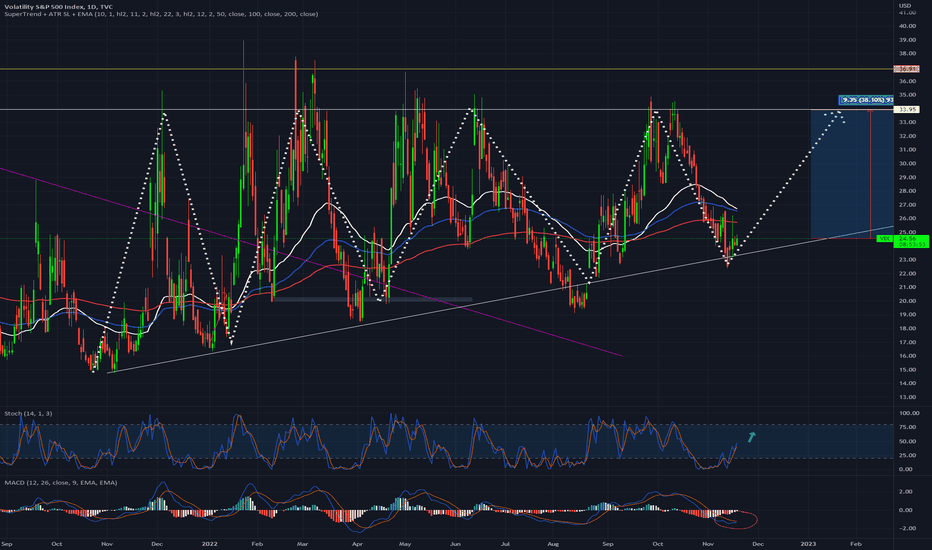
Task: Click the green VIX symbol tag
Action: click(x=885, y=238)
